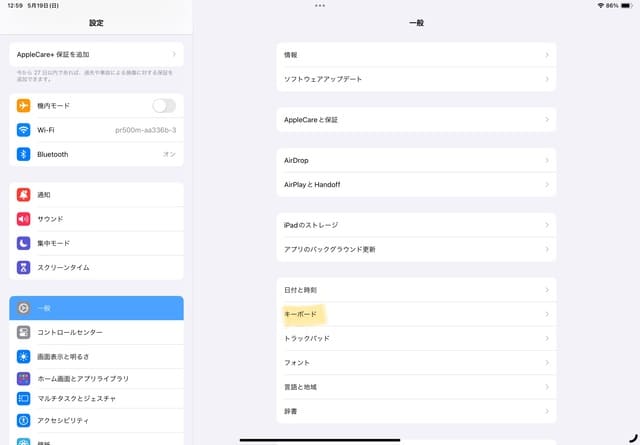Tap chevron on 言語と地域 row
This screenshot has height=445, width=640.
[547, 387]
